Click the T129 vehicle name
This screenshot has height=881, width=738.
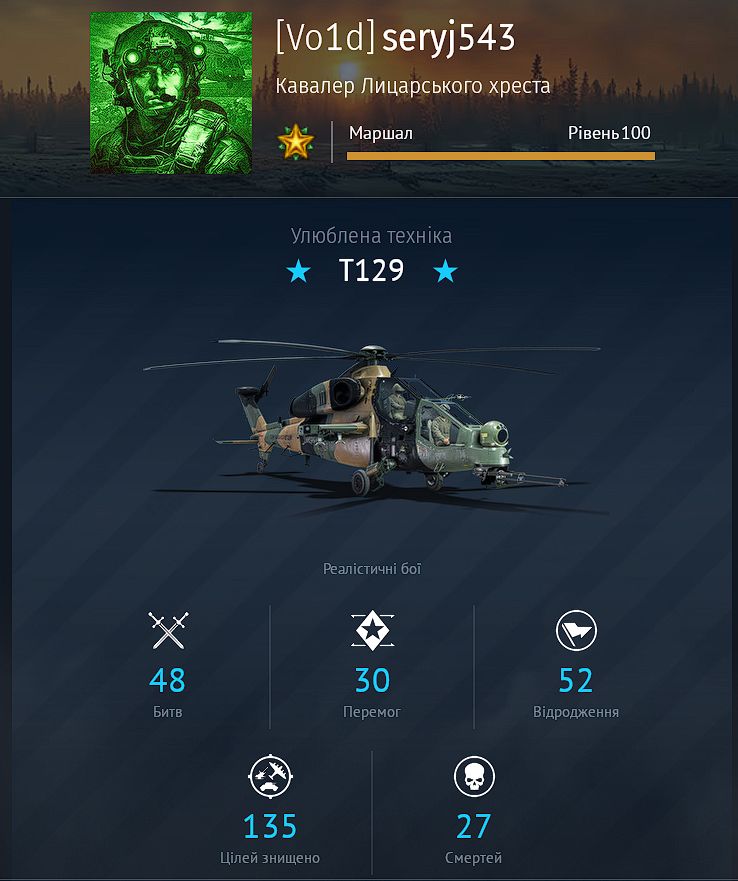point(372,270)
